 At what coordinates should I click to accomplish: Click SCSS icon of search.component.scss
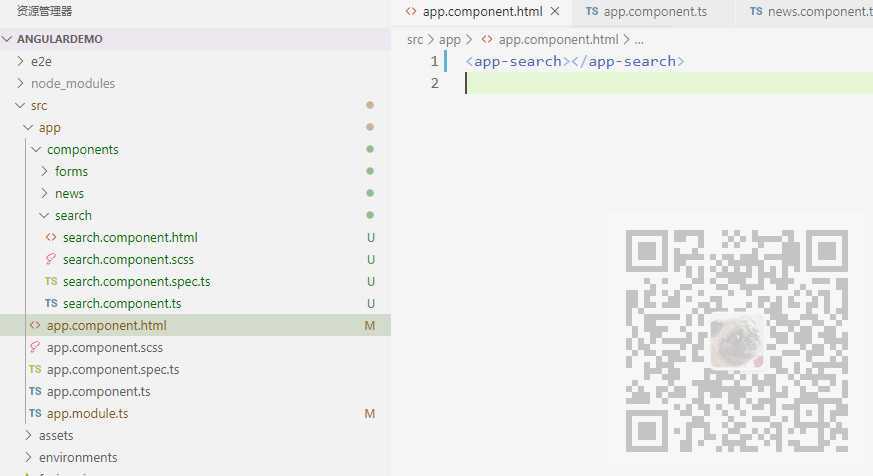coord(51,259)
